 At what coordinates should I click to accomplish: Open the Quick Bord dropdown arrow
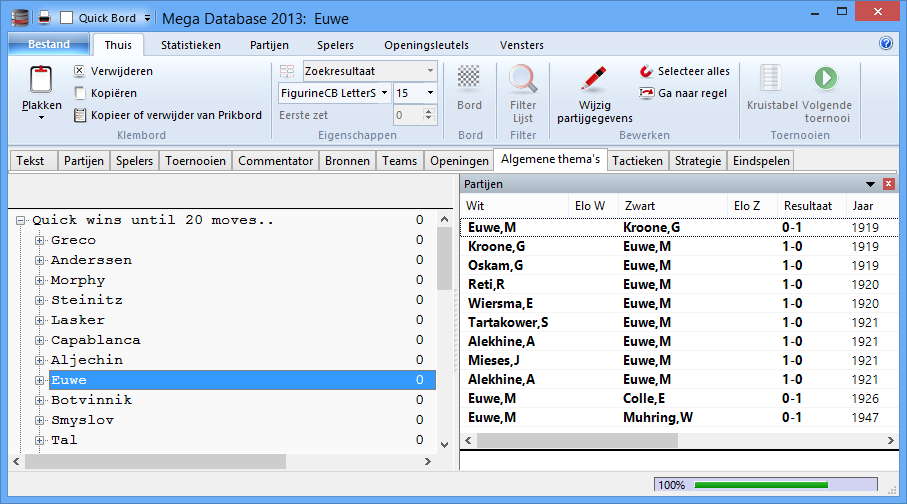148,18
